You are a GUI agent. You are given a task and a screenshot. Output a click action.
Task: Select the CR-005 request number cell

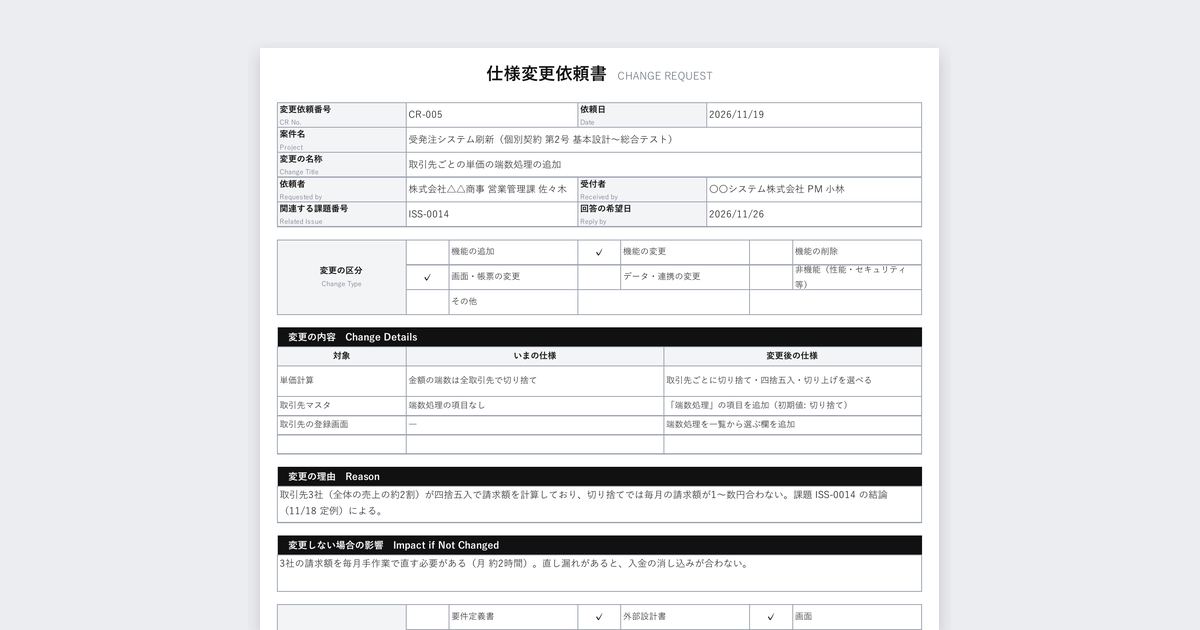click(492, 115)
